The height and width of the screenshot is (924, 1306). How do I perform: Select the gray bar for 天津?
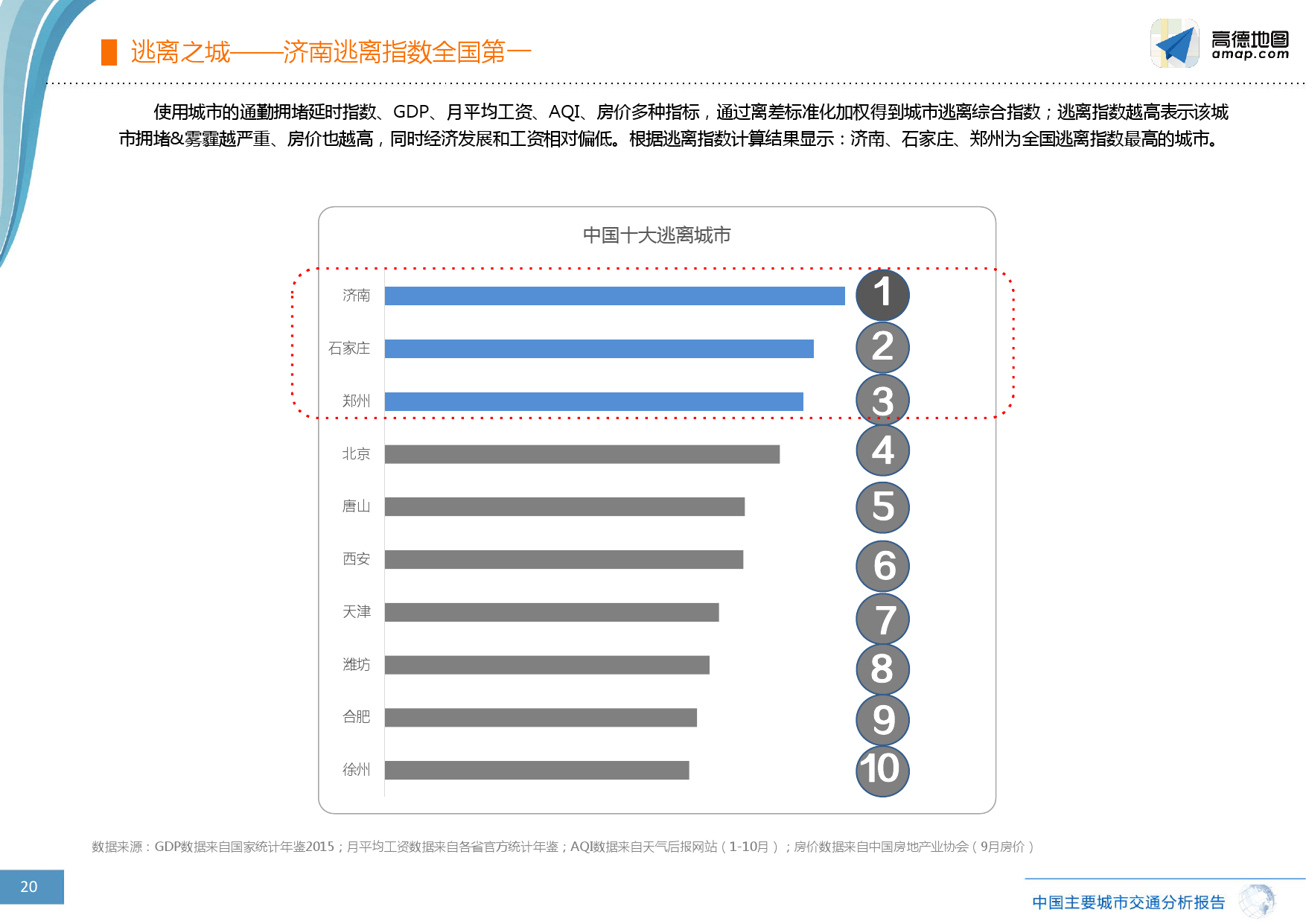(x=552, y=612)
